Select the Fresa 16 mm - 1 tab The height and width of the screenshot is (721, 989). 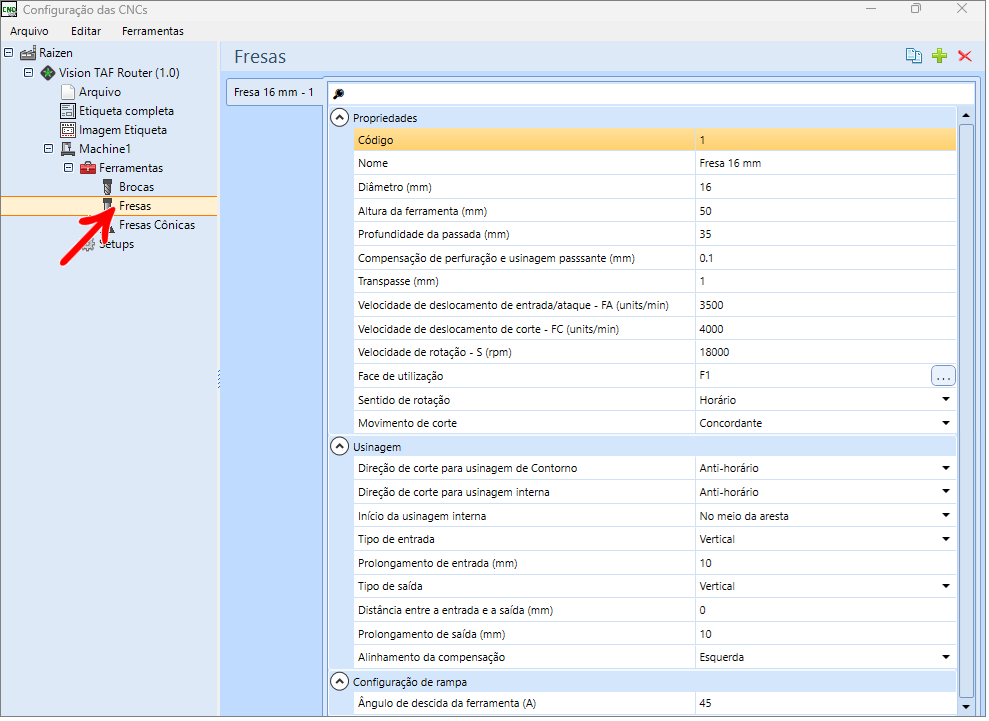click(x=274, y=93)
